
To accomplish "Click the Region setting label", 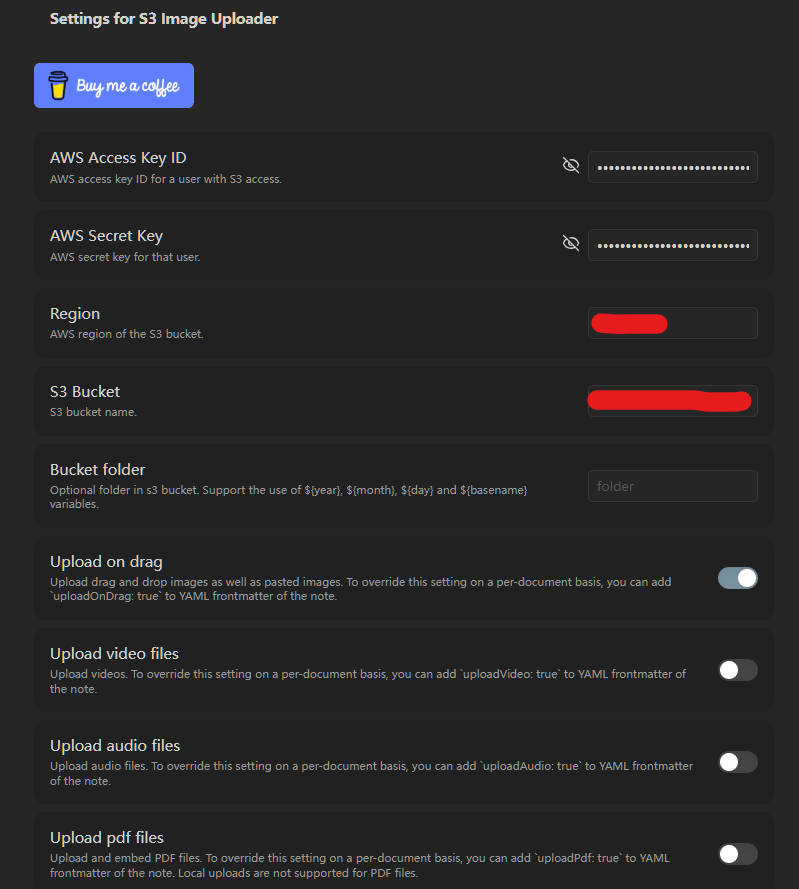I will [x=75, y=314].
